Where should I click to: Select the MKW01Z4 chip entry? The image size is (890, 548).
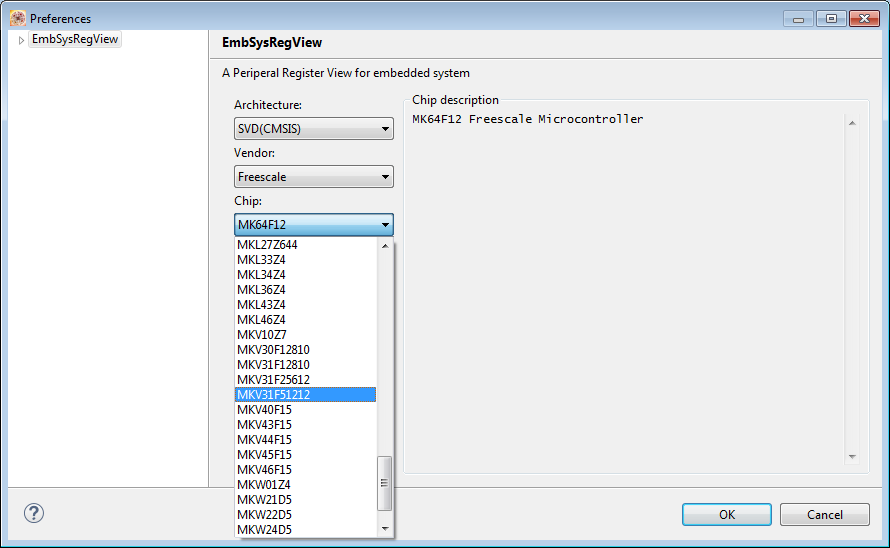click(305, 484)
